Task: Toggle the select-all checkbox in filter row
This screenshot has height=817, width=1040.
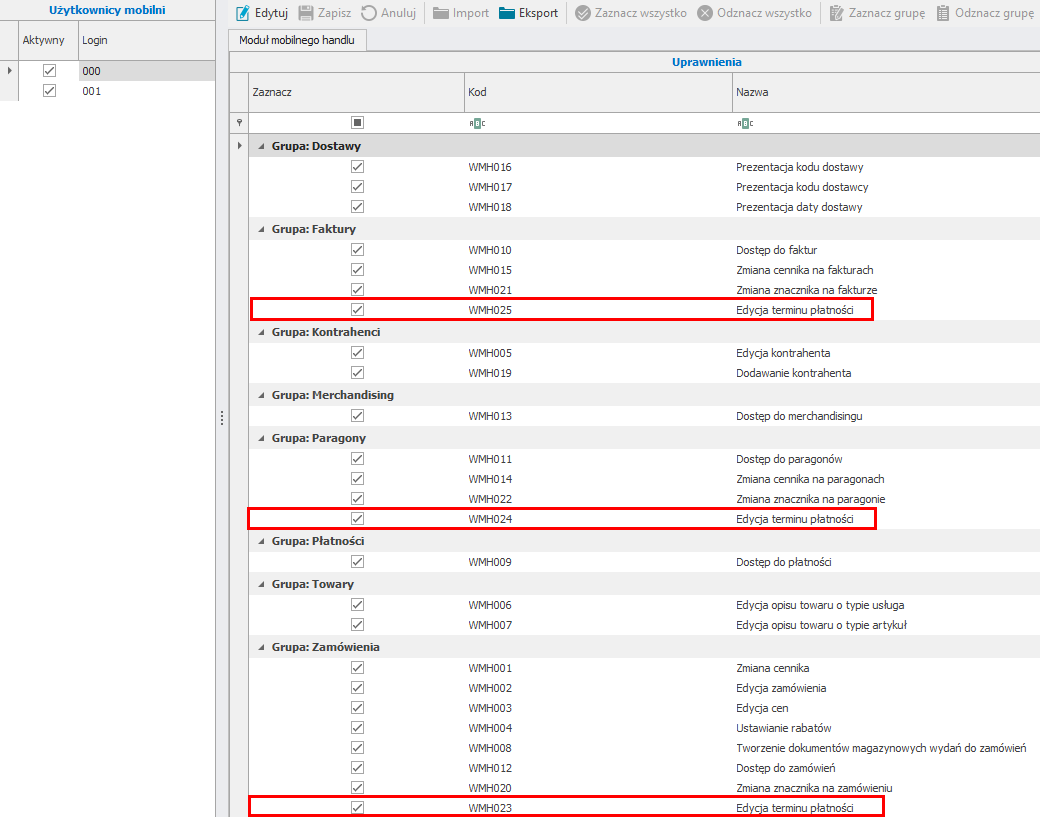Action: click(x=357, y=123)
